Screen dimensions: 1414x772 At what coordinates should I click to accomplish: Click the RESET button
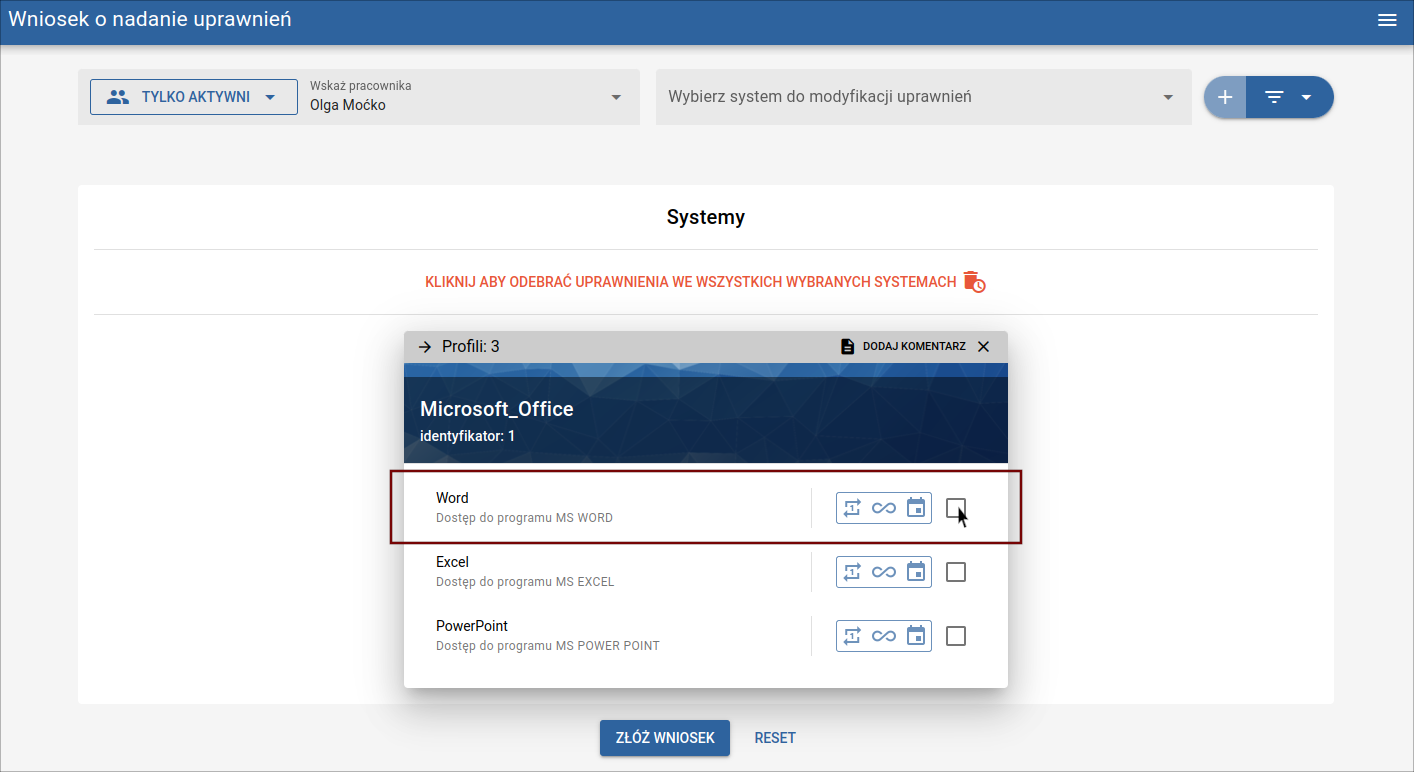775,738
